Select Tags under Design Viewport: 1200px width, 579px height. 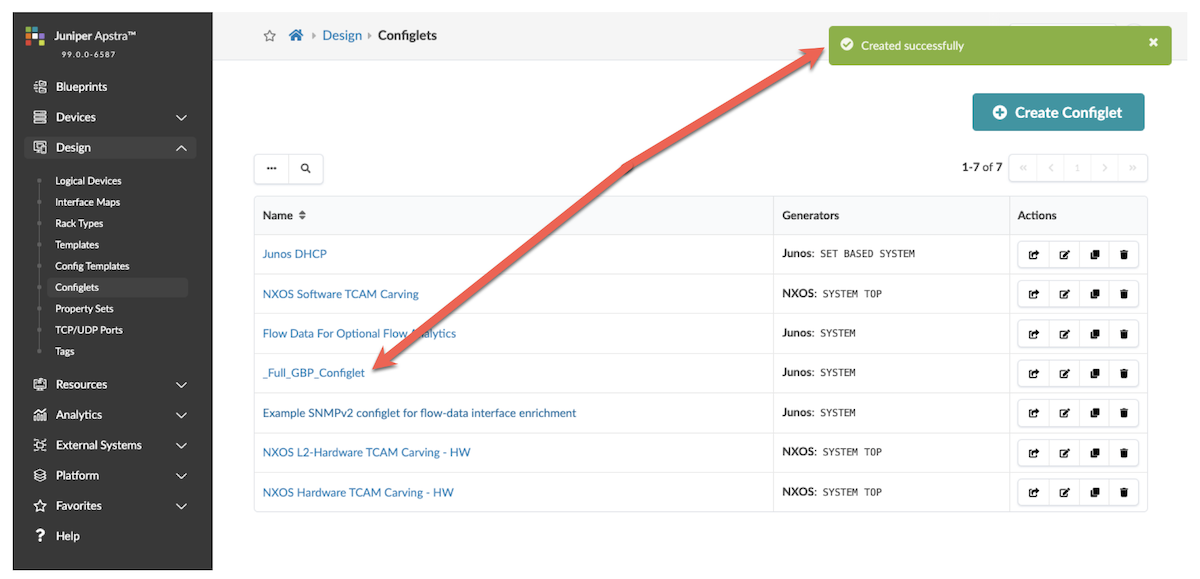tap(65, 351)
